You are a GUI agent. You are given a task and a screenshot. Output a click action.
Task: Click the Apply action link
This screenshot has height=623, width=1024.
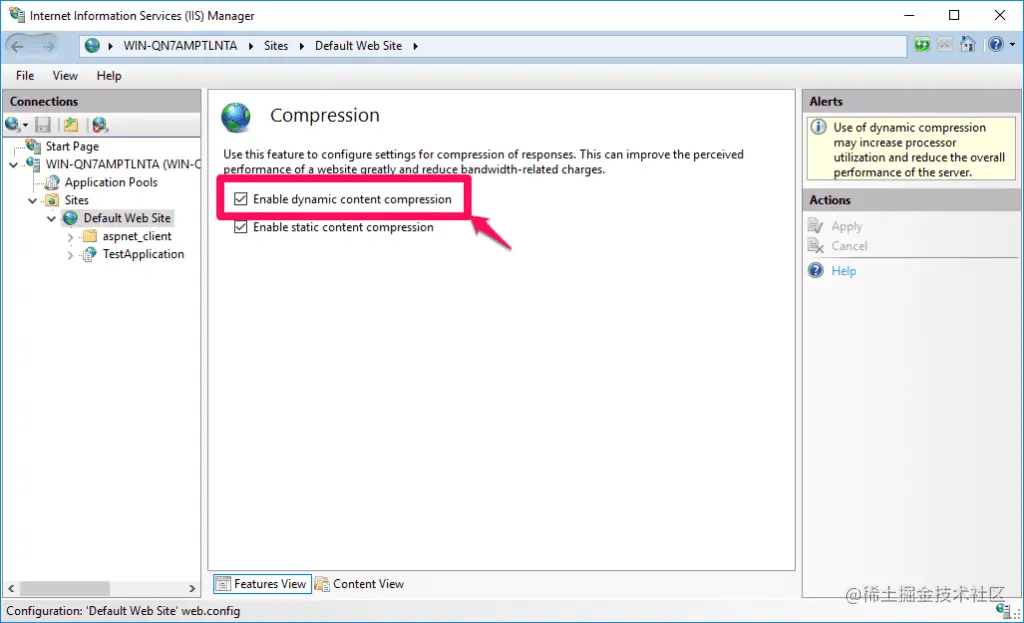(x=846, y=226)
